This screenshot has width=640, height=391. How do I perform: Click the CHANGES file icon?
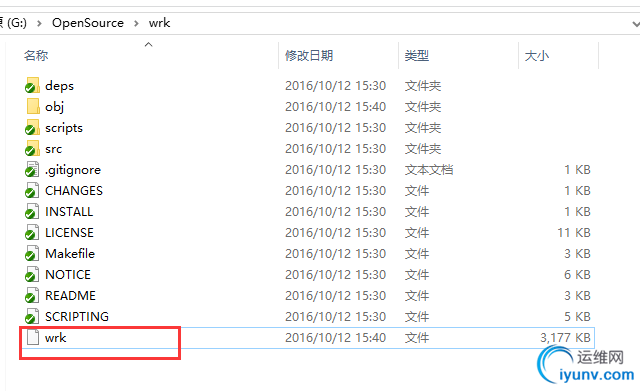32,191
